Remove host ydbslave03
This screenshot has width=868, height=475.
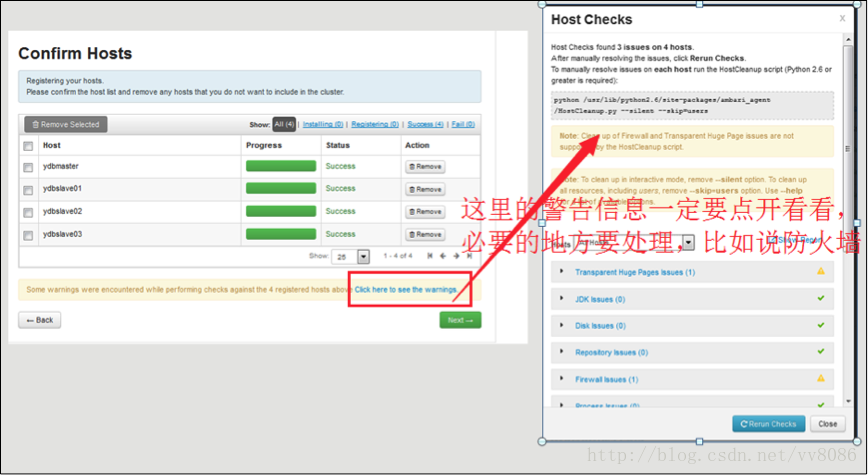pyautogui.click(x=425, y=234)
